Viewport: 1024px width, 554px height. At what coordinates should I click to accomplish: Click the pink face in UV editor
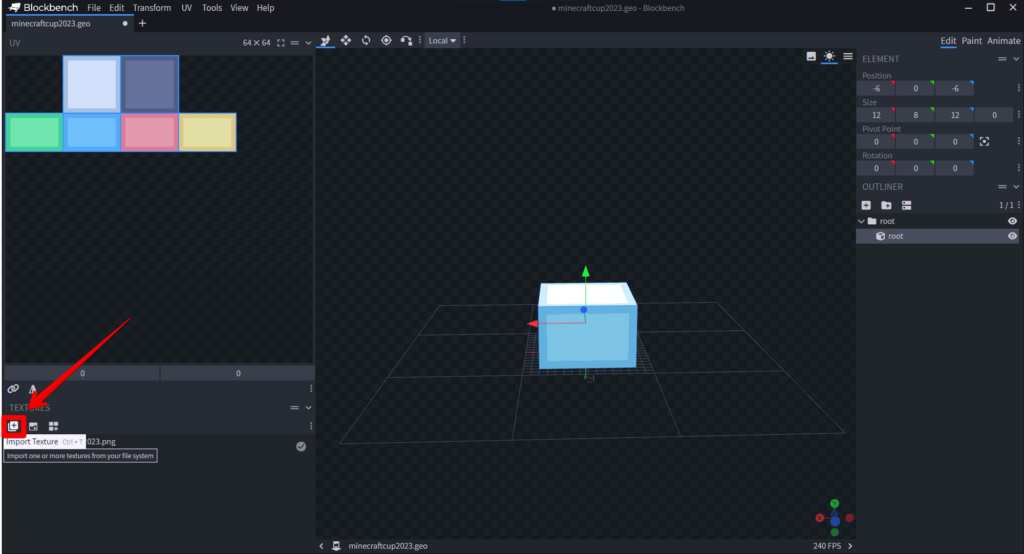[150, 132]
